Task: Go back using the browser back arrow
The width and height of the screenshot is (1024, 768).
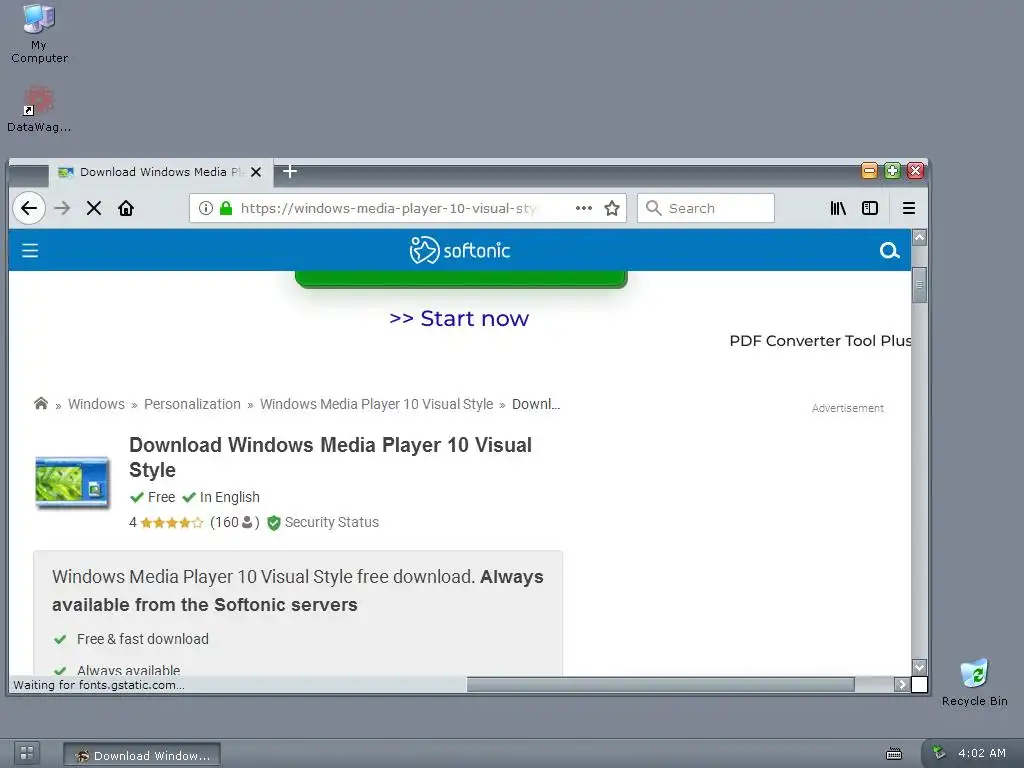Action: (29, 208)
